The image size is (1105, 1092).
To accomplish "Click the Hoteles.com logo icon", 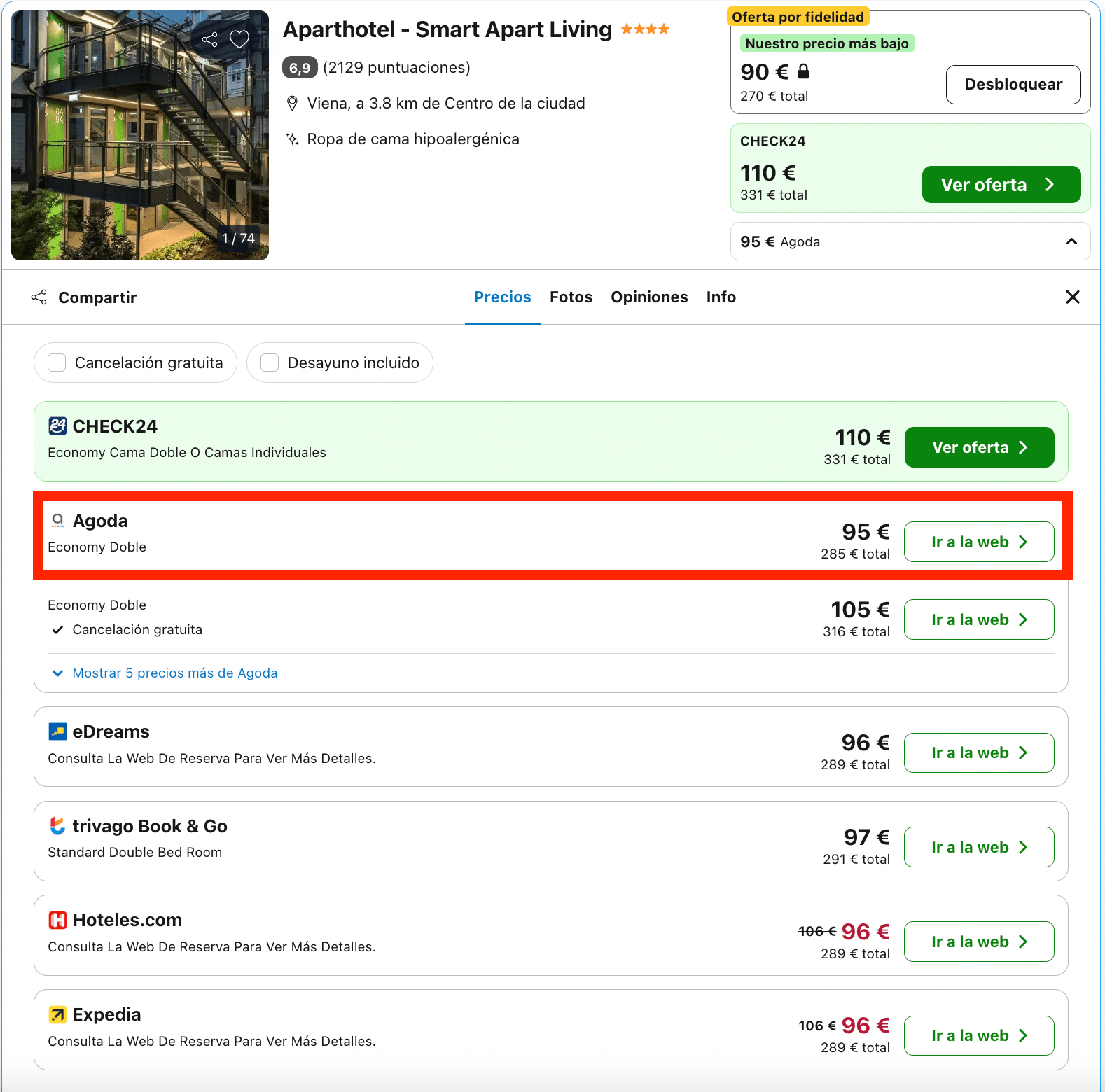I will 57,920.
